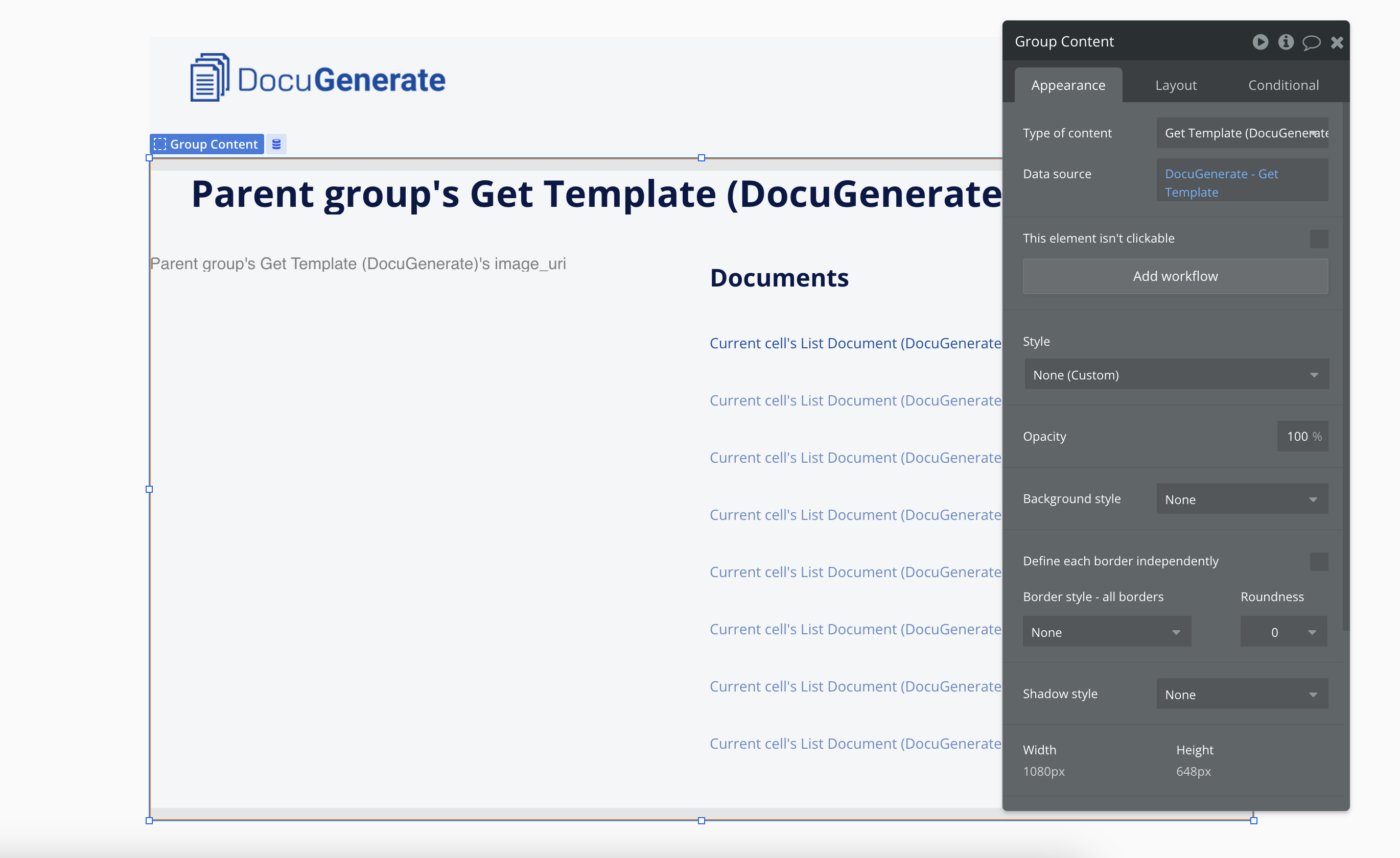Image resolution: width=1400 pixels, height=858 pixels.
Task: Select the Group Content element label
Action: [x=207, y=144]
